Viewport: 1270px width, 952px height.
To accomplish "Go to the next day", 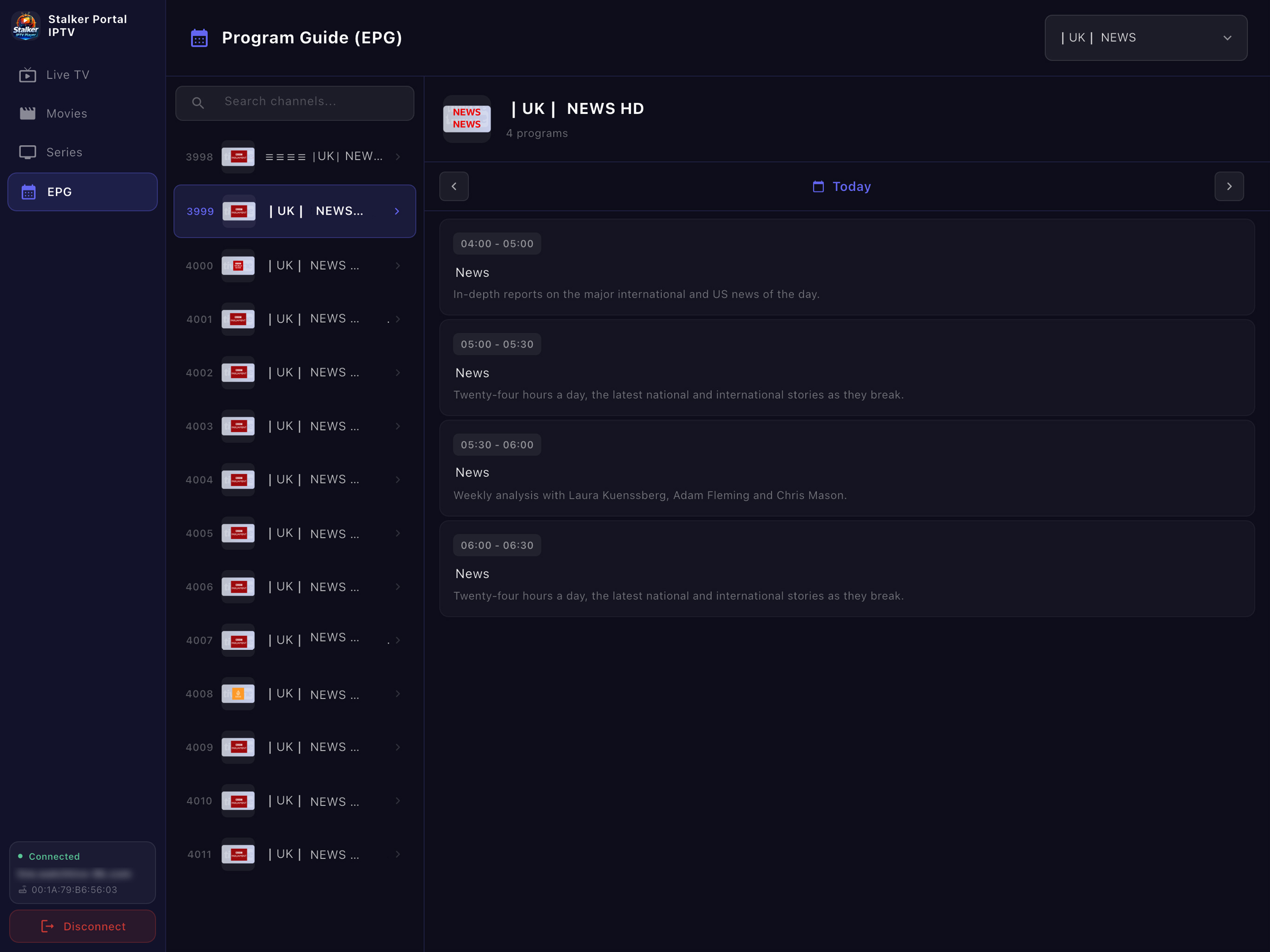I will pyautogui.click(x=1229, y=186).
